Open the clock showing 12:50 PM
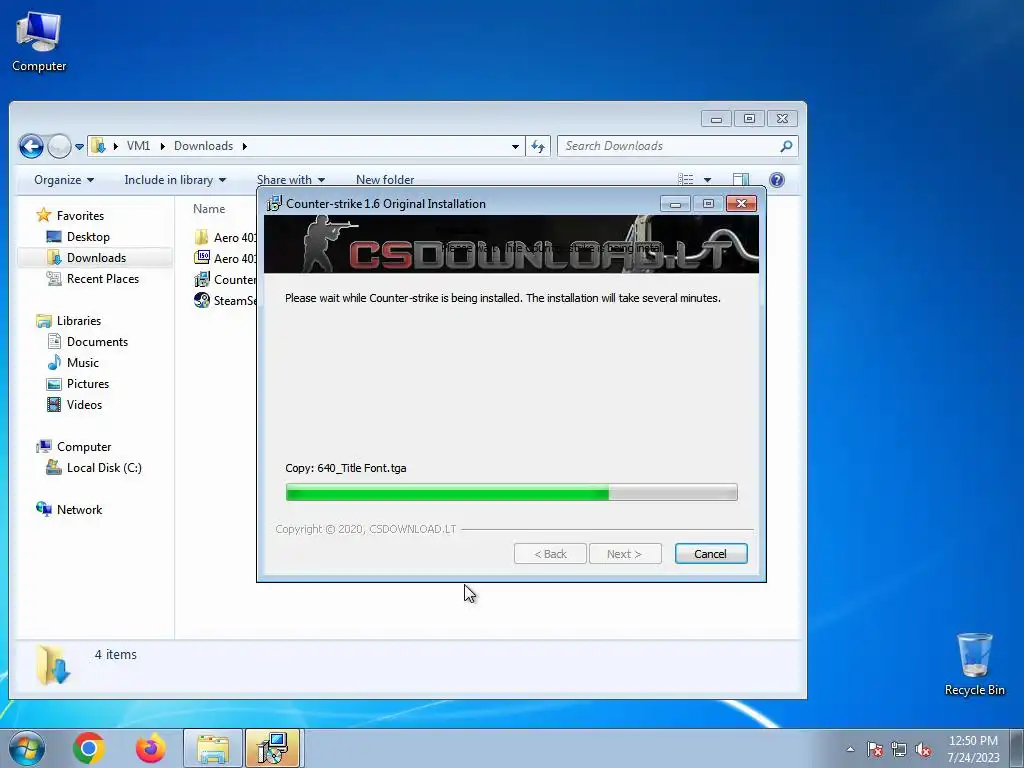The width and height of the screenshot is (1024, 768). 973,749
